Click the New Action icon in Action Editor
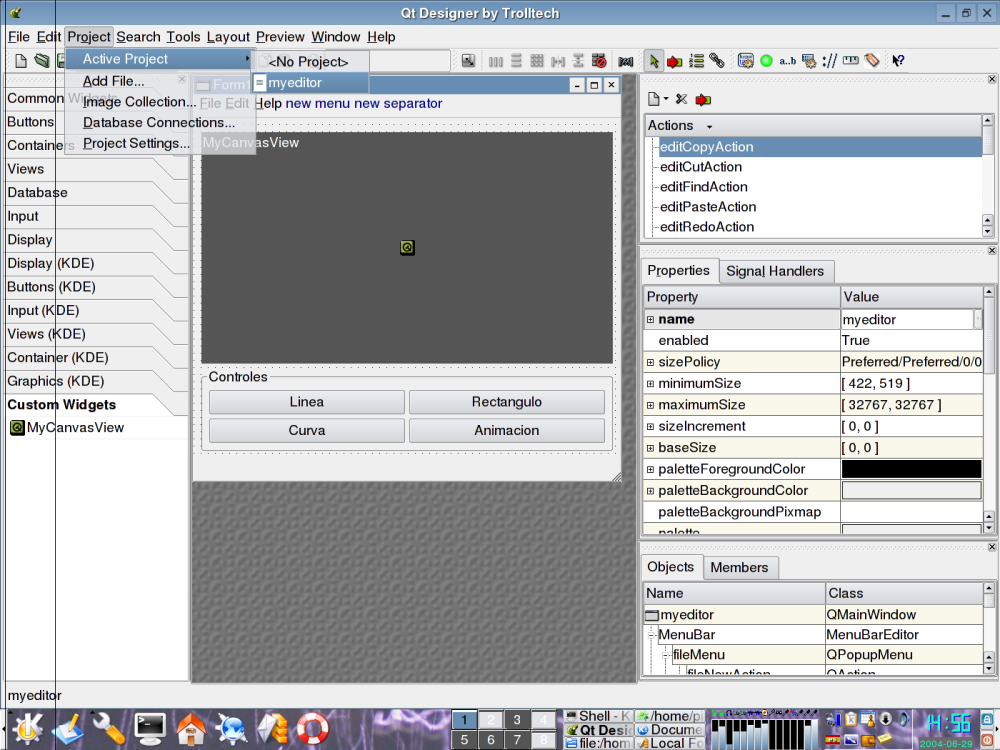The height and width of the screenshot is (750, 1000). (654, 99)
